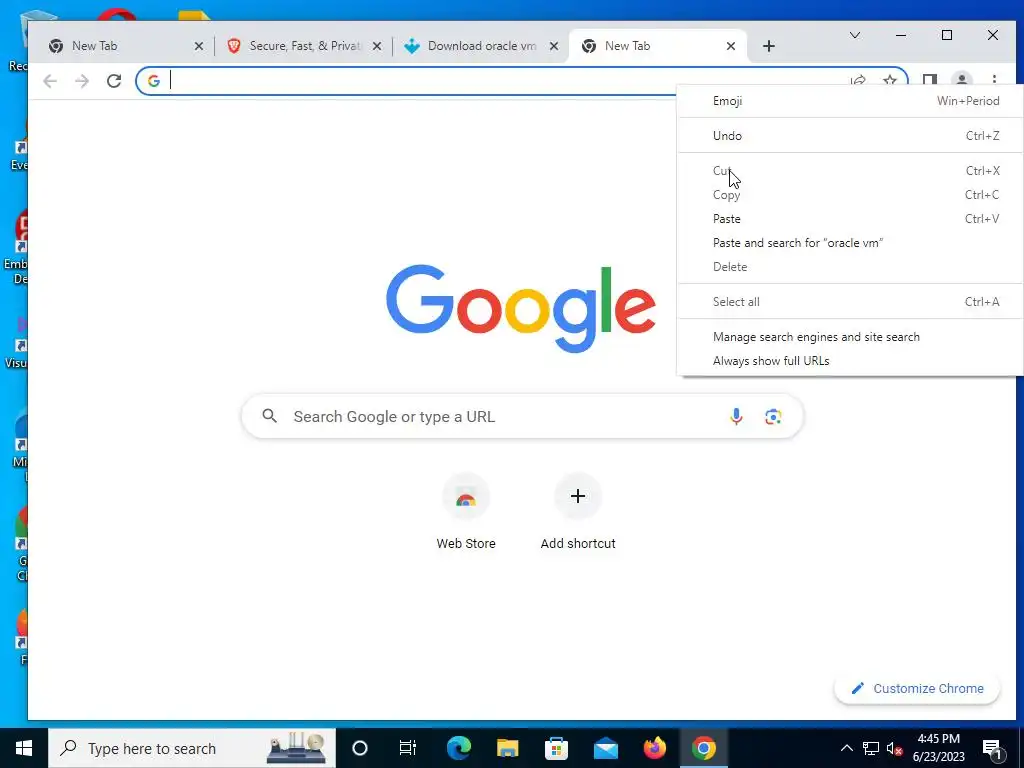Open the Windows Start menu
This screenshot has width=1024, height=768.
(24, 748)
